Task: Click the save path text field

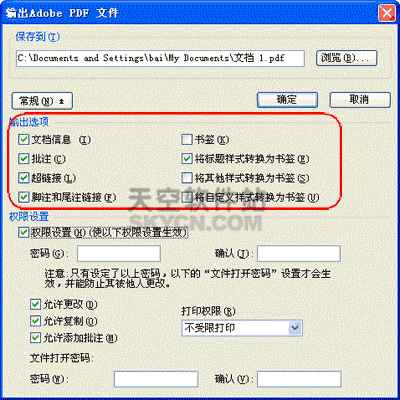Action: pos(160,58)
